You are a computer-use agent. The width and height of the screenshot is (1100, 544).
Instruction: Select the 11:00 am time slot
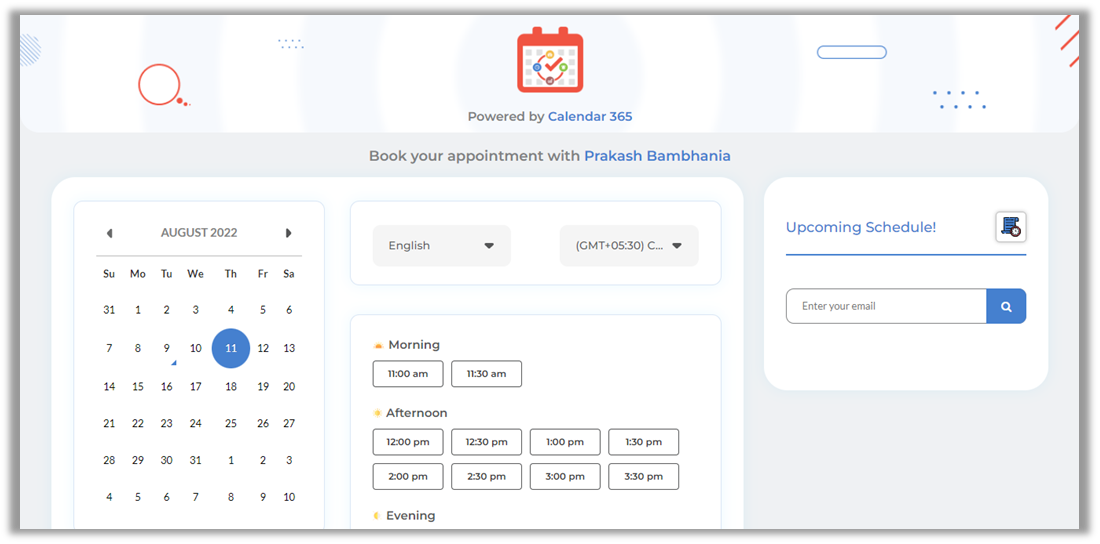pos(407,374)
